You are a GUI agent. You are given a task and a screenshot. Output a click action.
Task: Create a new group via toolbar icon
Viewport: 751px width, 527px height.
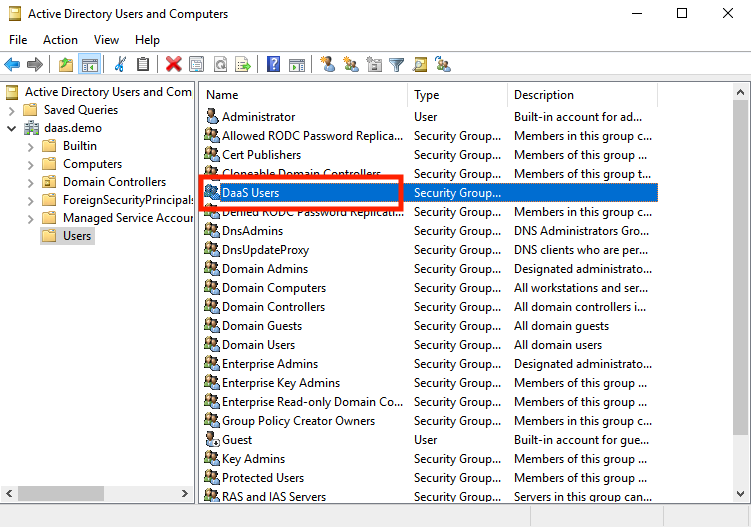click(351, 64)
